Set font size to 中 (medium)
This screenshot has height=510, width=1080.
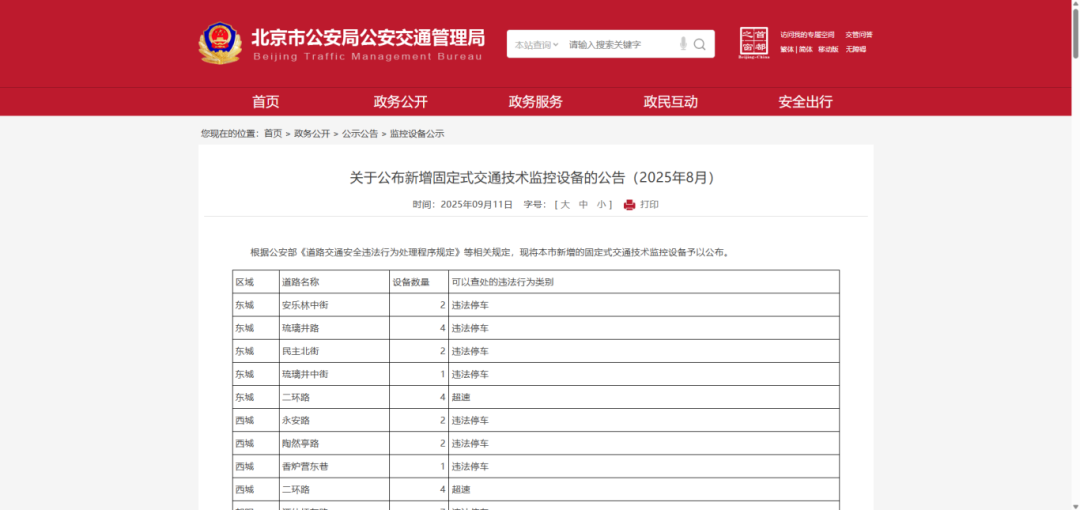coord(584,205)
